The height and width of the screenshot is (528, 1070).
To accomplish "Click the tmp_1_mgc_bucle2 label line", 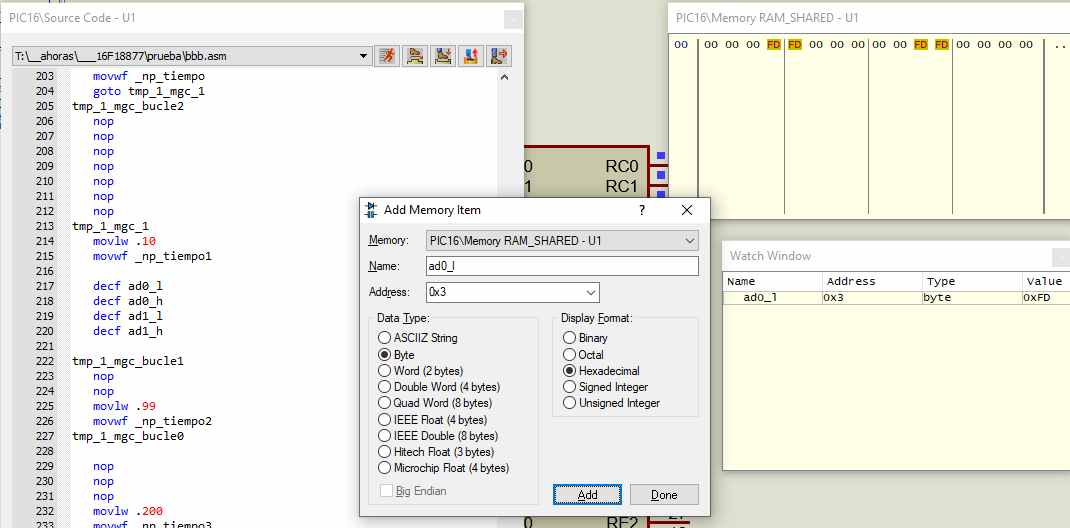I will pos(128,106).
